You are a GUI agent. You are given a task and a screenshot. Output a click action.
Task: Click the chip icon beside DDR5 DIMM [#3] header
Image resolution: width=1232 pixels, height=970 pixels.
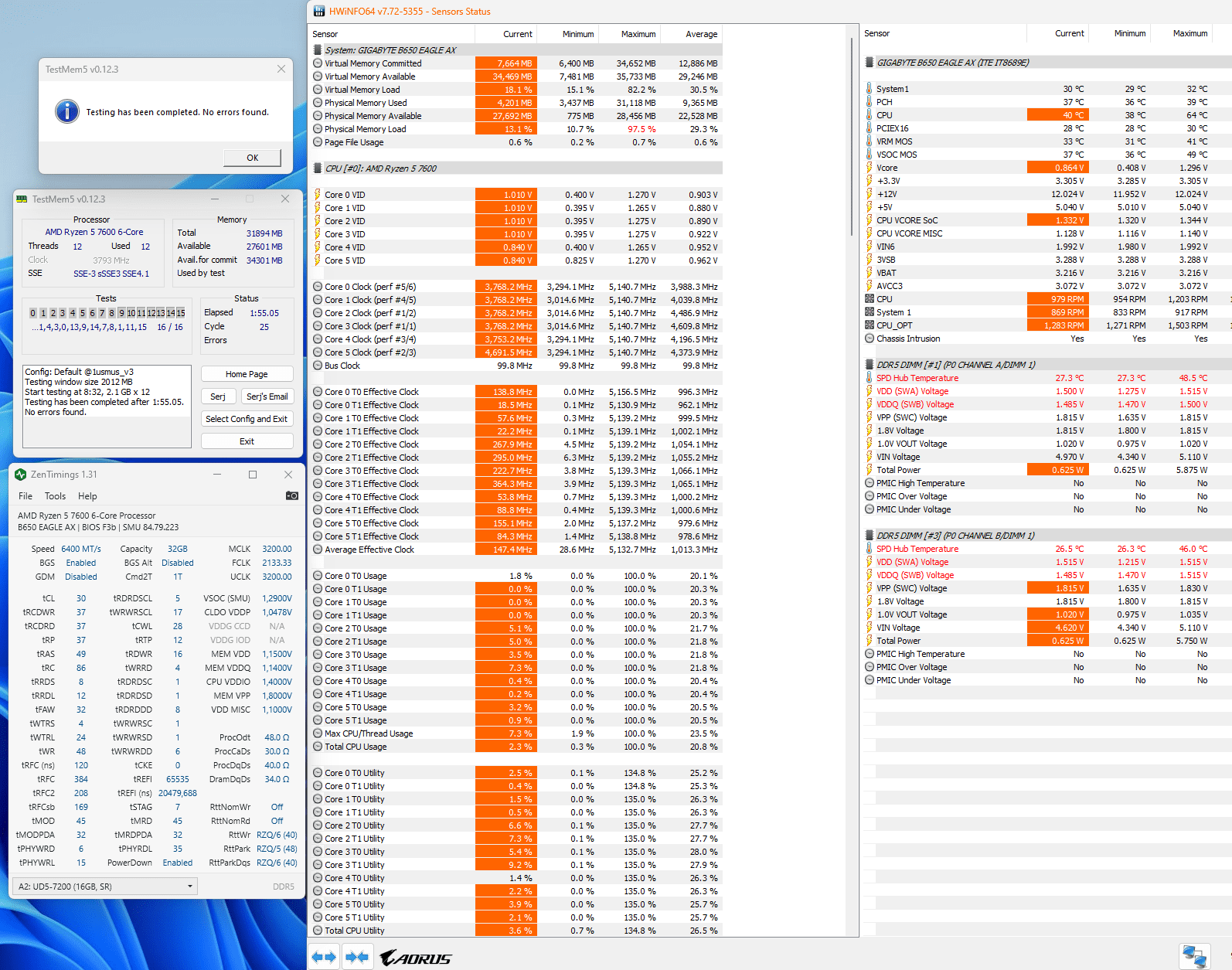[870, 536]
